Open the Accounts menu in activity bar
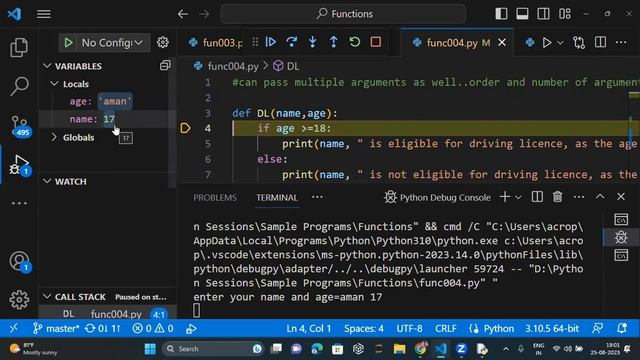 (19, 261)
